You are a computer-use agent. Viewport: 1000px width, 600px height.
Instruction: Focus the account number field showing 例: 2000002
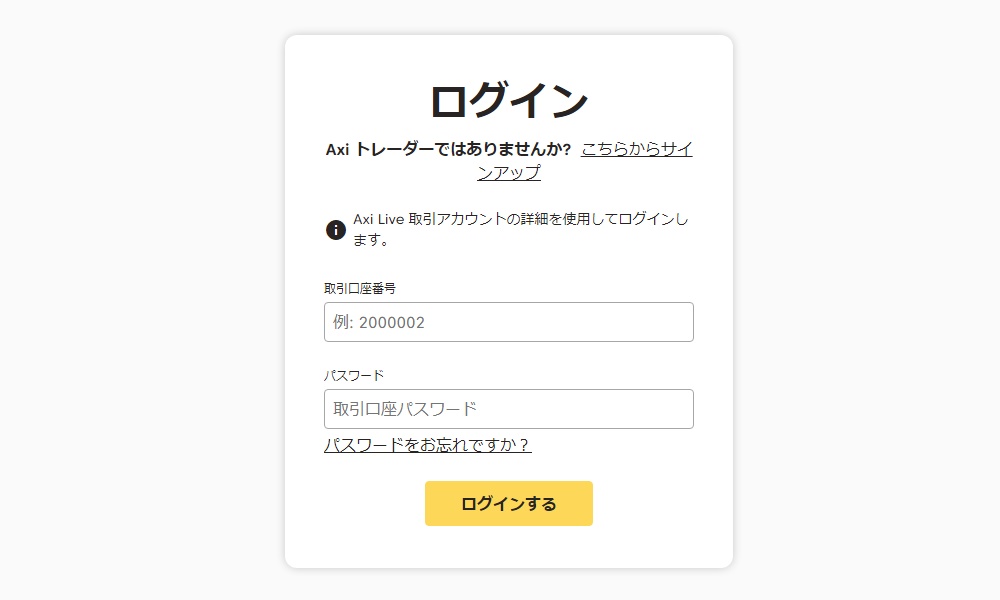point(509,321)
